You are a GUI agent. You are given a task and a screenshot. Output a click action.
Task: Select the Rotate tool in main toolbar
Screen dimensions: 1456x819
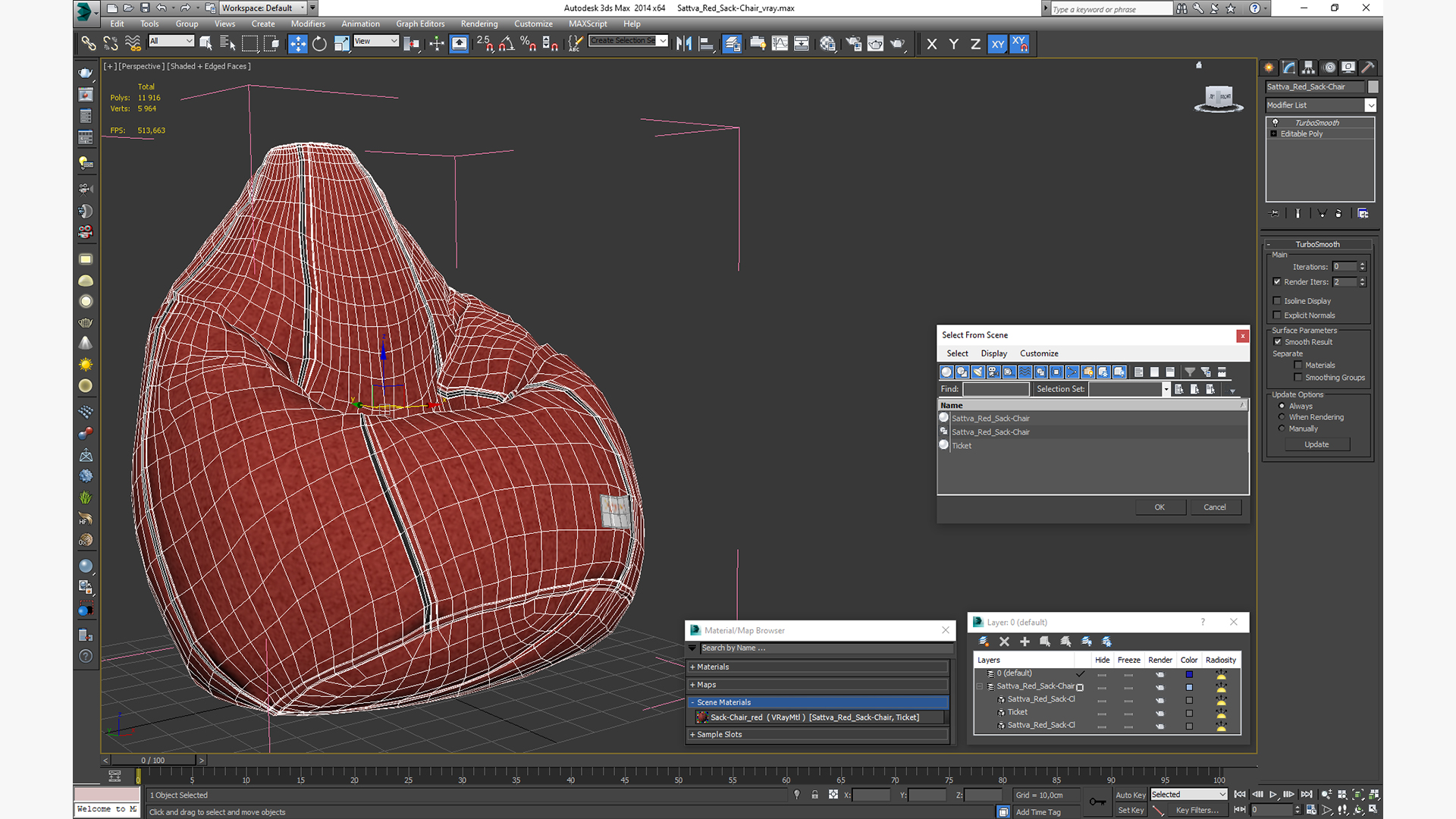tap(319, 44)
